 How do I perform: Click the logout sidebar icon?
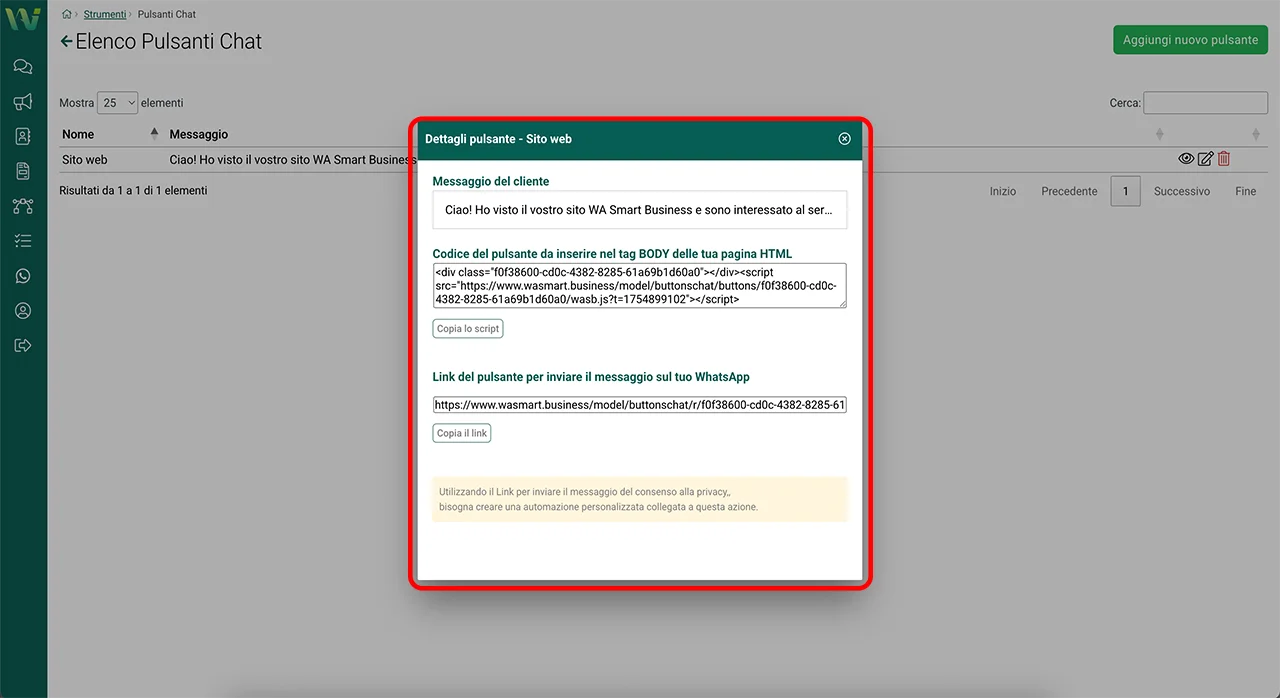point(22,346)
